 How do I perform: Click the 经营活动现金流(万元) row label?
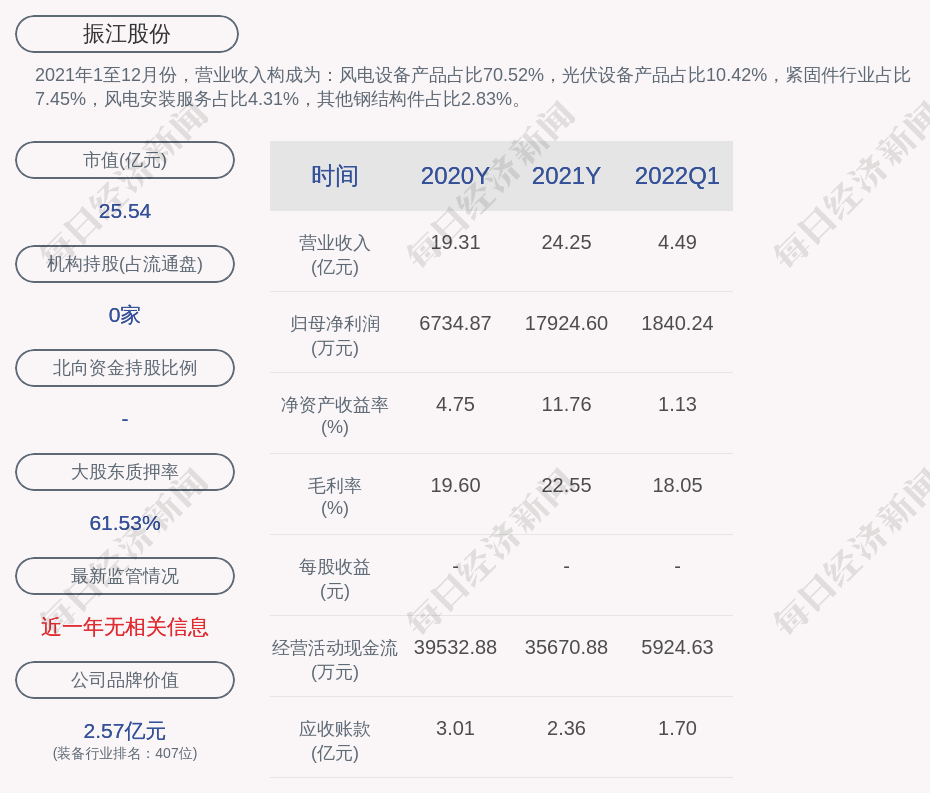tap(335, 660)
